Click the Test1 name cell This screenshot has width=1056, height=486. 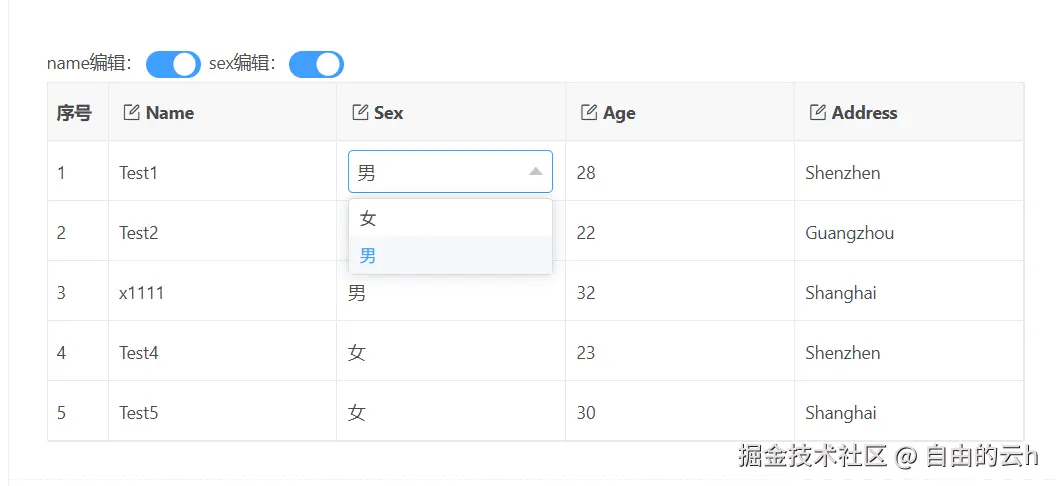[x=222, y=171]
